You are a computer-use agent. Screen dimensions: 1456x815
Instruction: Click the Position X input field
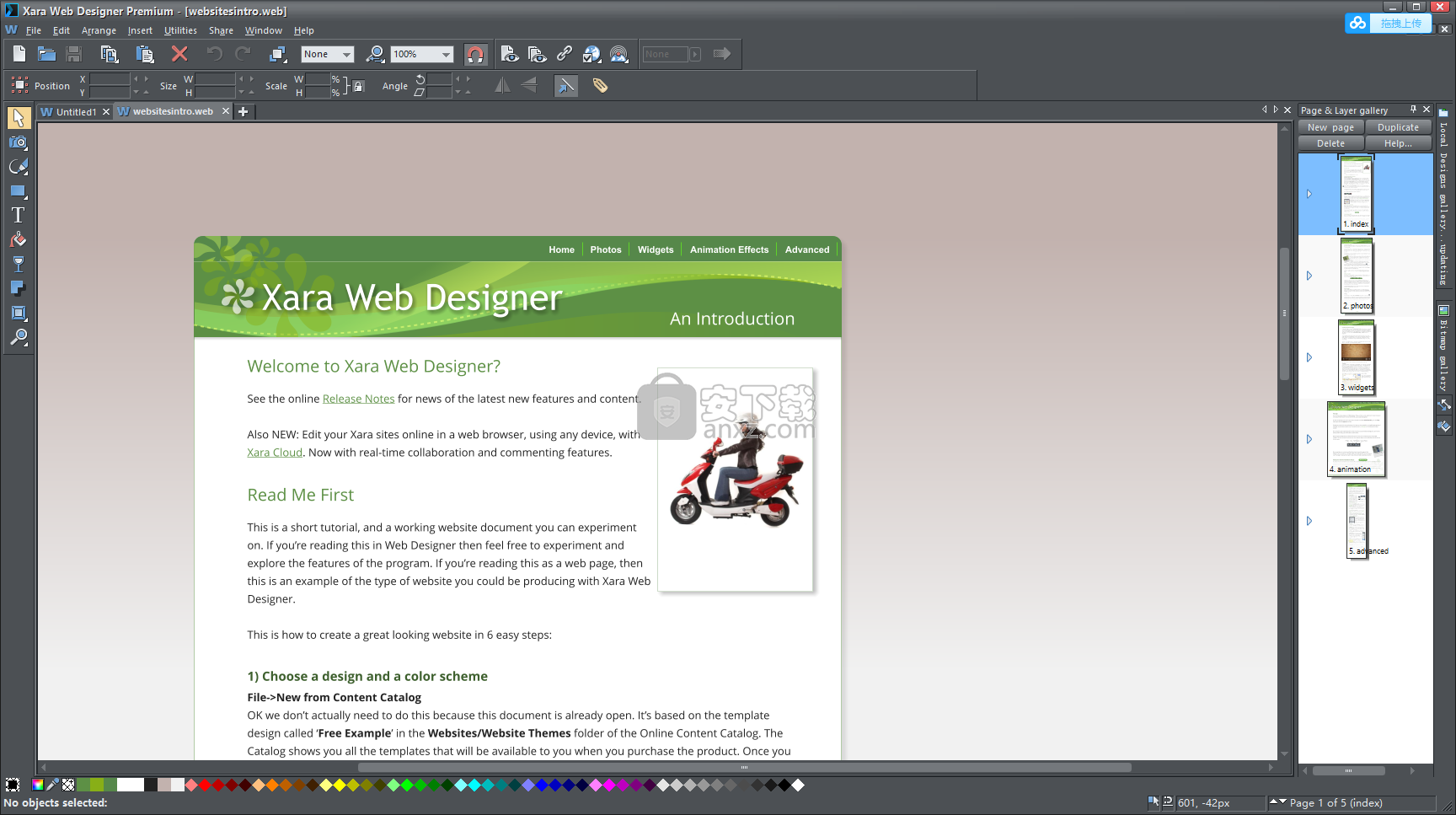110,79
